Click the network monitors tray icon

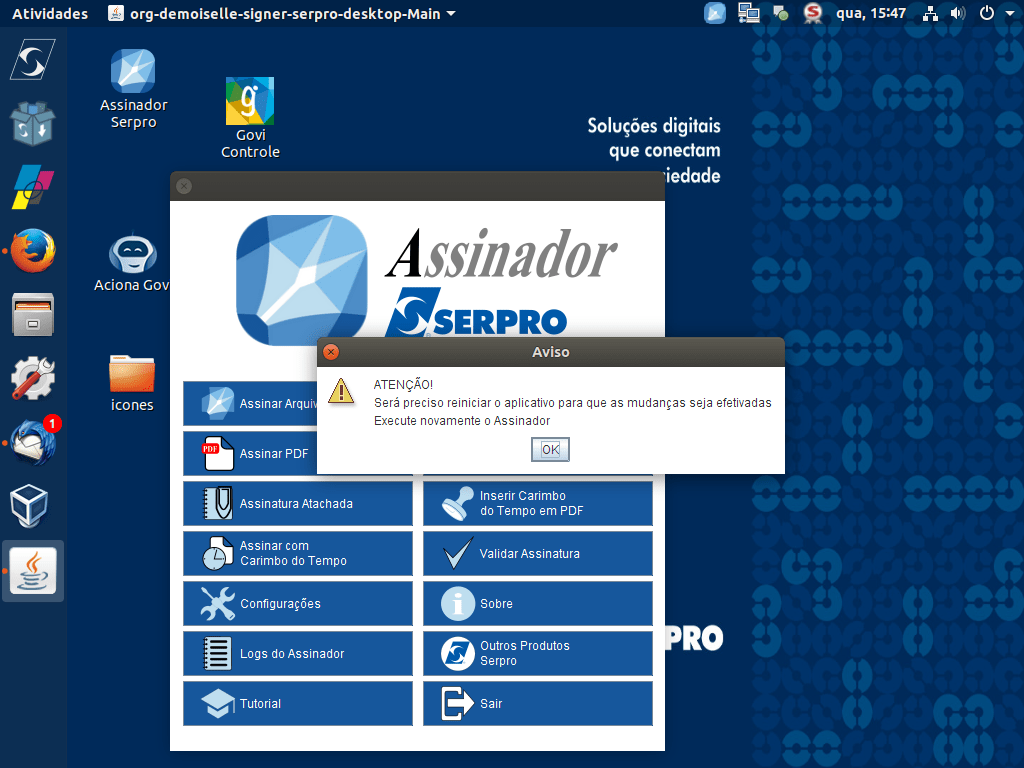pos(748,13)
